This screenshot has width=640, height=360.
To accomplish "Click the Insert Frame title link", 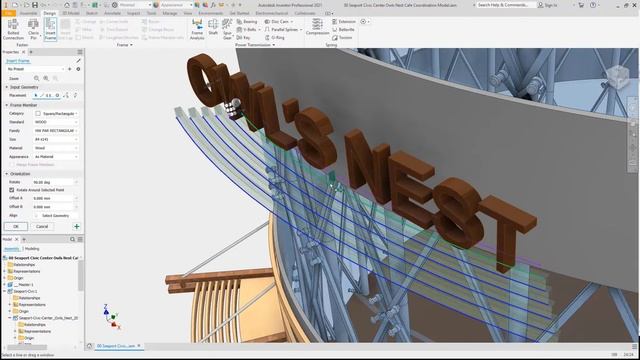I will (x=18, y=61).
